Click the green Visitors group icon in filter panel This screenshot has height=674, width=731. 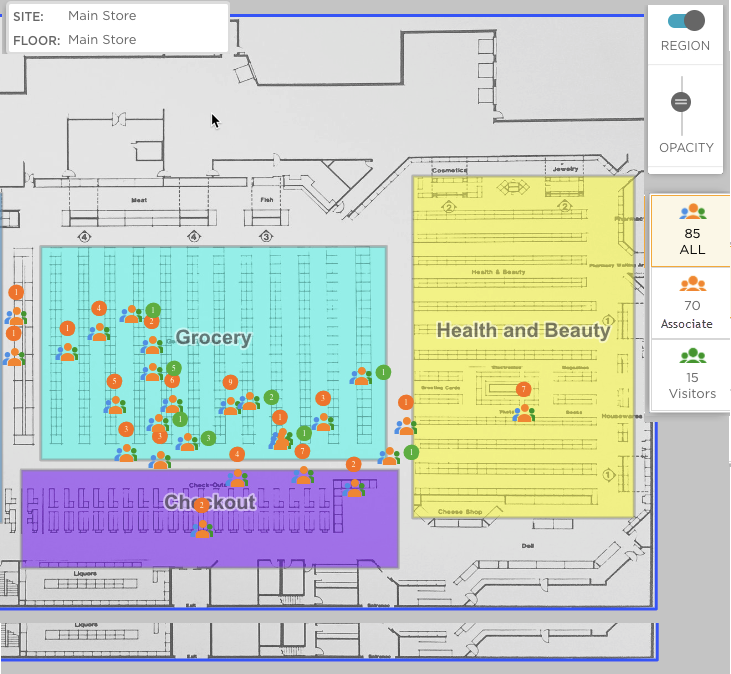[692, 355]
